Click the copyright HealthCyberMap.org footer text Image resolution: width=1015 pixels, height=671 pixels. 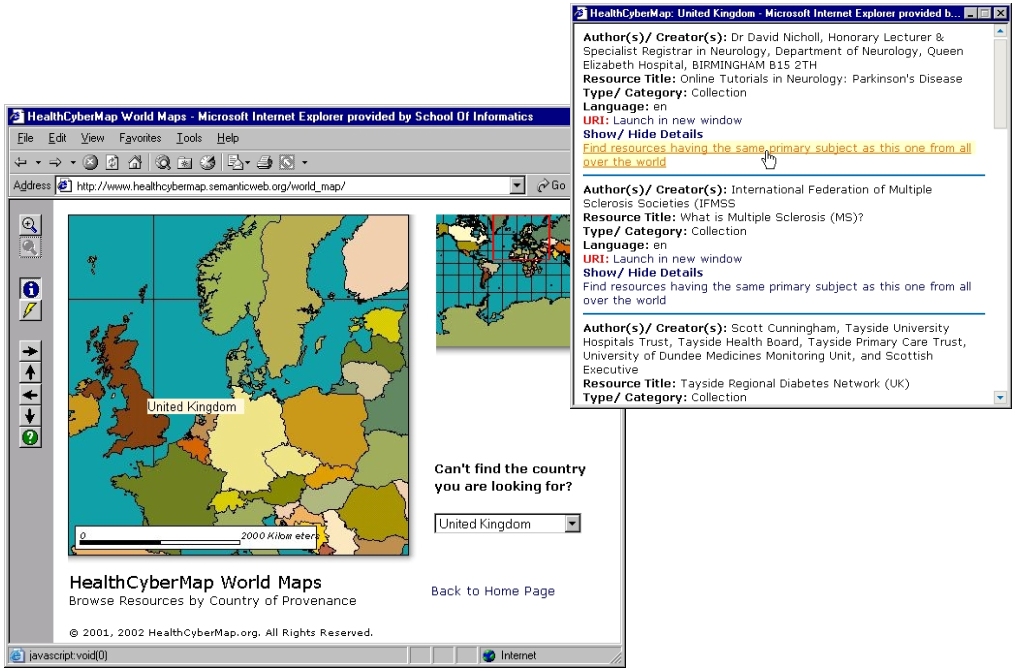(221, 633)
